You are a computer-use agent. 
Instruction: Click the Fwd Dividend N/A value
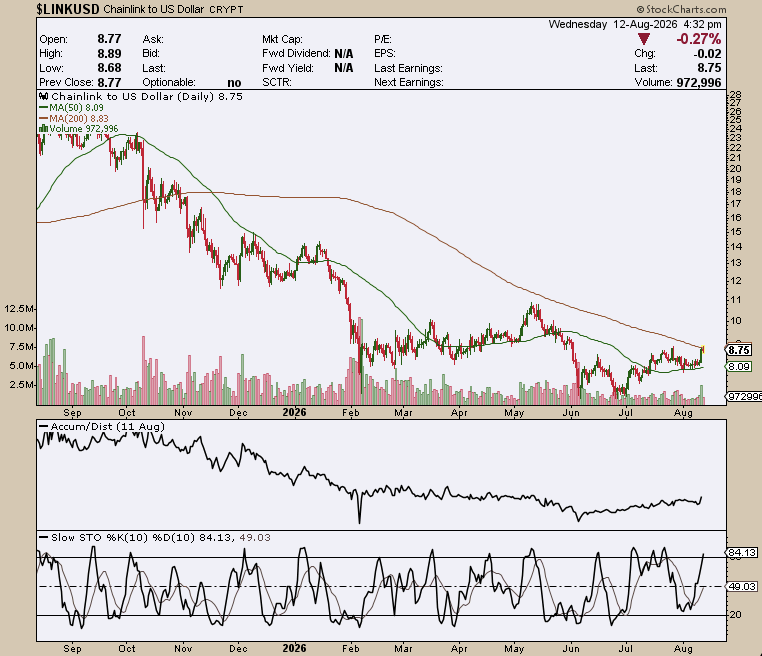point(344,53)
